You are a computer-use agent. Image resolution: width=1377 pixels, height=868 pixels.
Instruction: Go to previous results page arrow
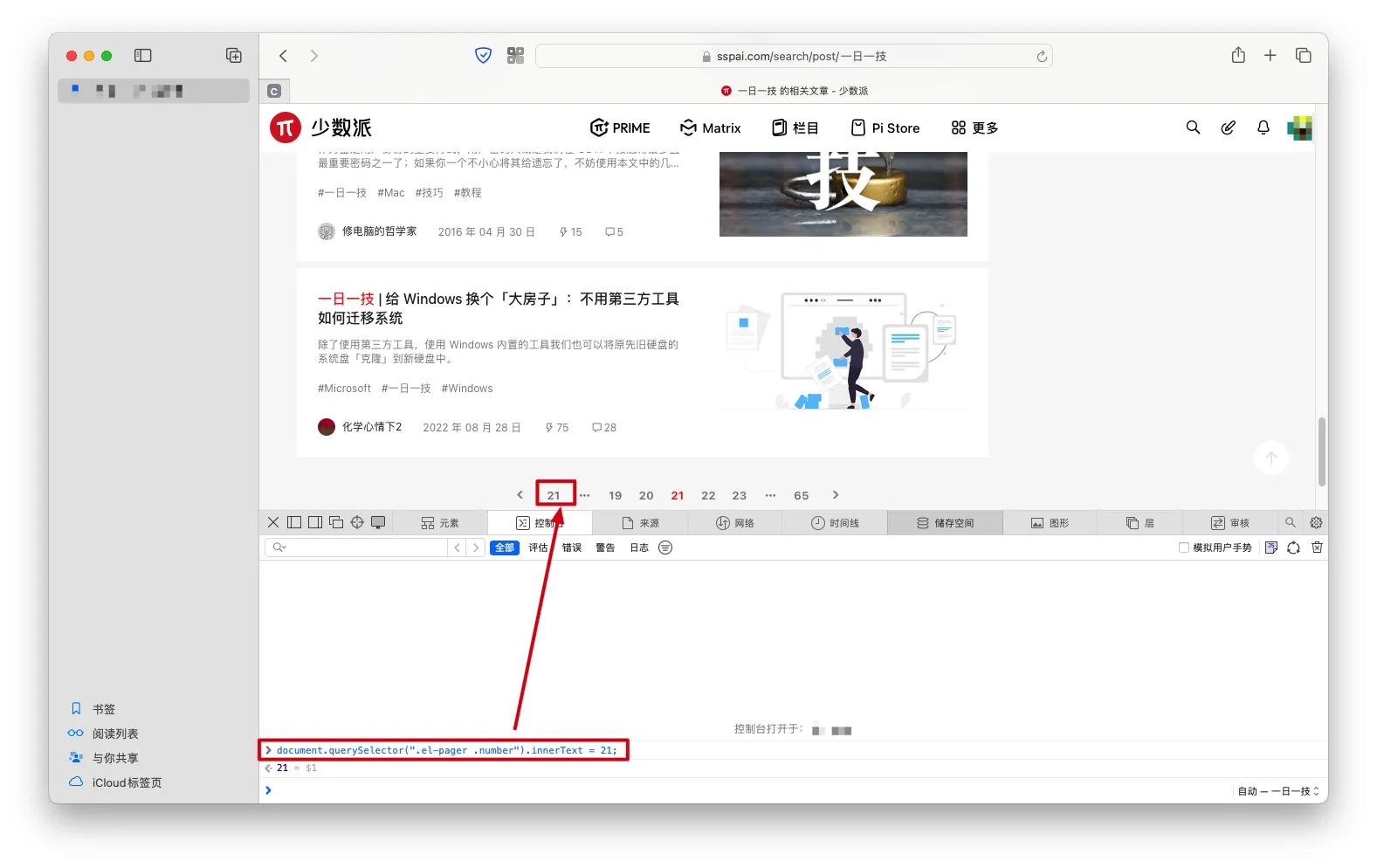coord(520,495)
